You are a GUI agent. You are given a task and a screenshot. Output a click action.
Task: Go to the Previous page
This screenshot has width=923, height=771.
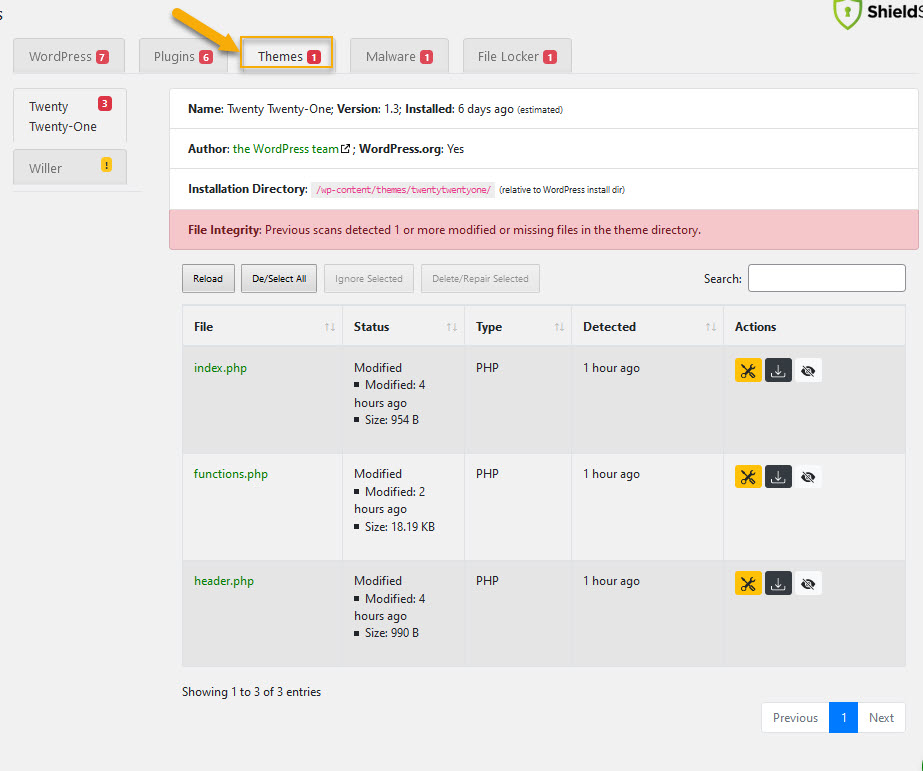(795, 717)
